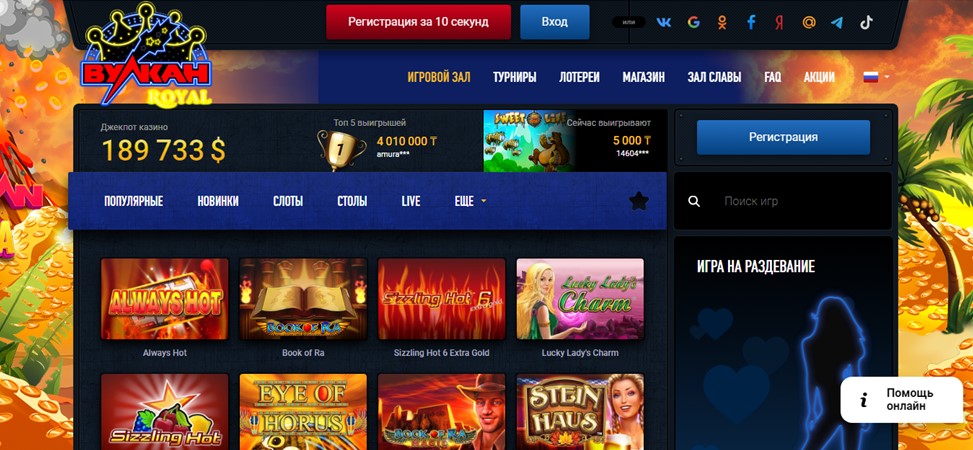Screen dimensions: 973x450
Task: Sign in with the Yandex icon
Action: 779,22
